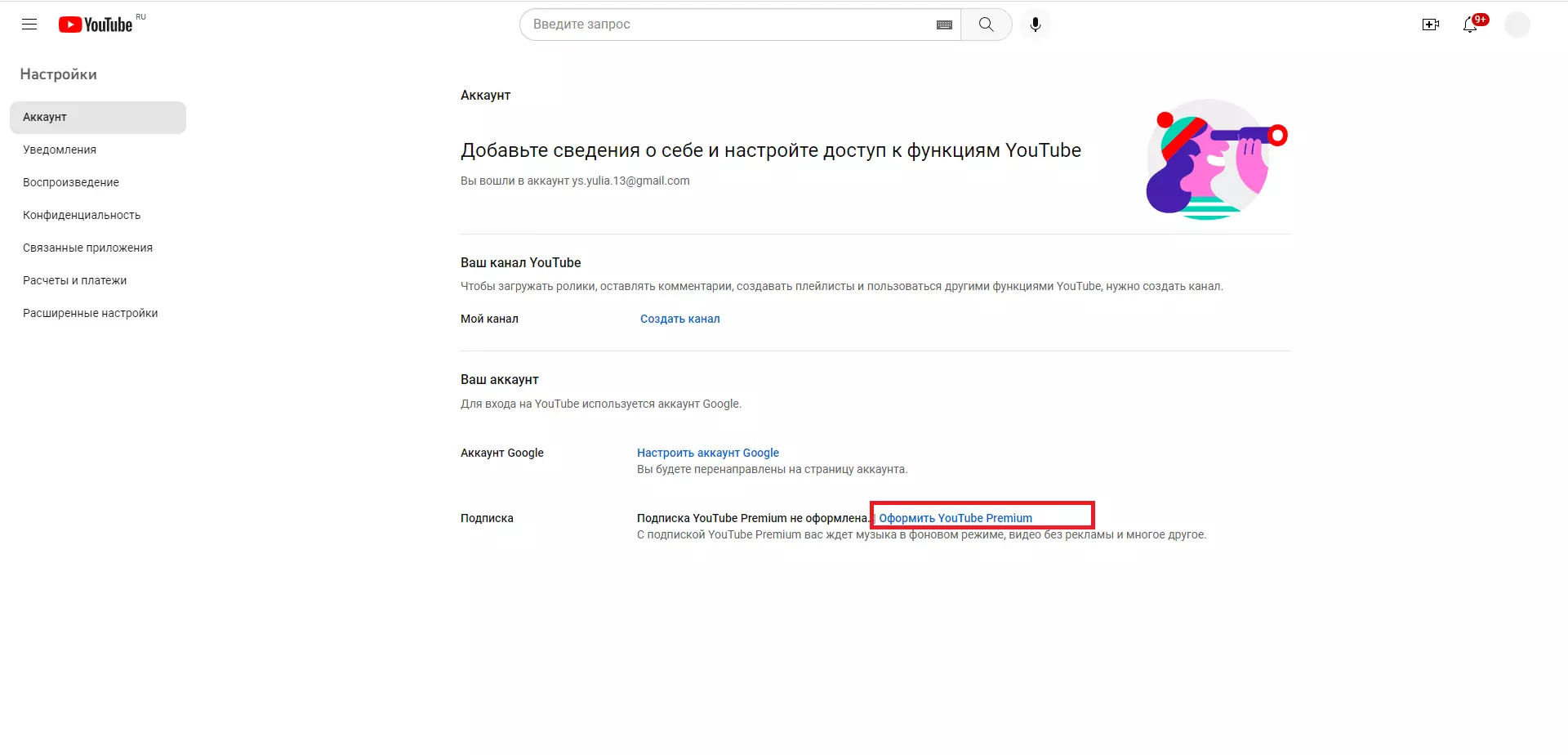Image resolution: width=1568 pixels, height=755 pixels.
Task: Click 'Оформить YouTube Premium' link
Action: 955,518
